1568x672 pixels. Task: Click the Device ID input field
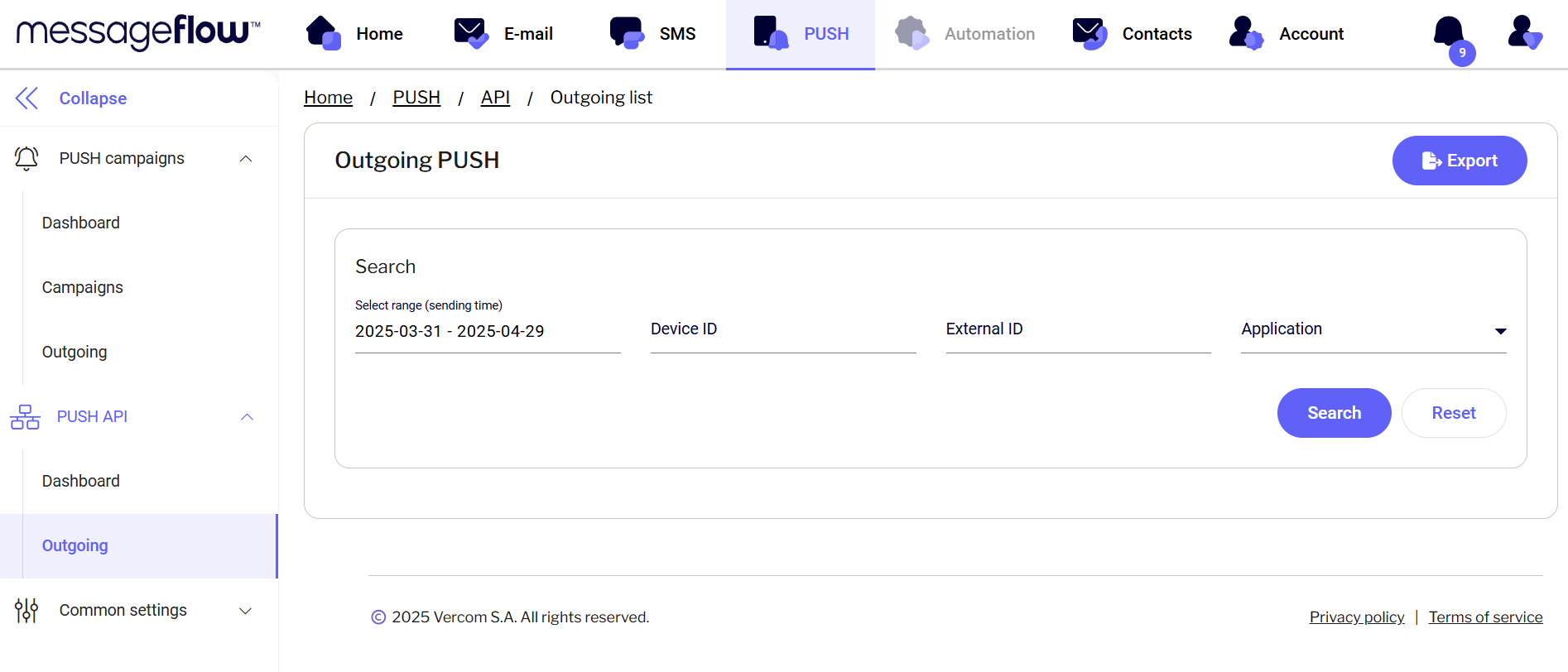[782, 330]
